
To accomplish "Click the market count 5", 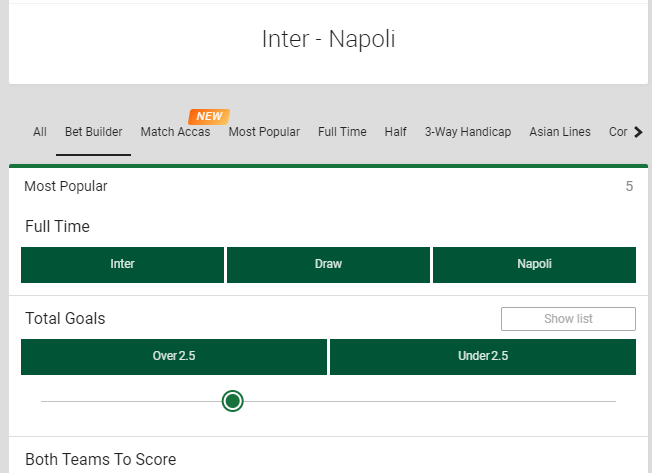I will click(x=629, y=186).
